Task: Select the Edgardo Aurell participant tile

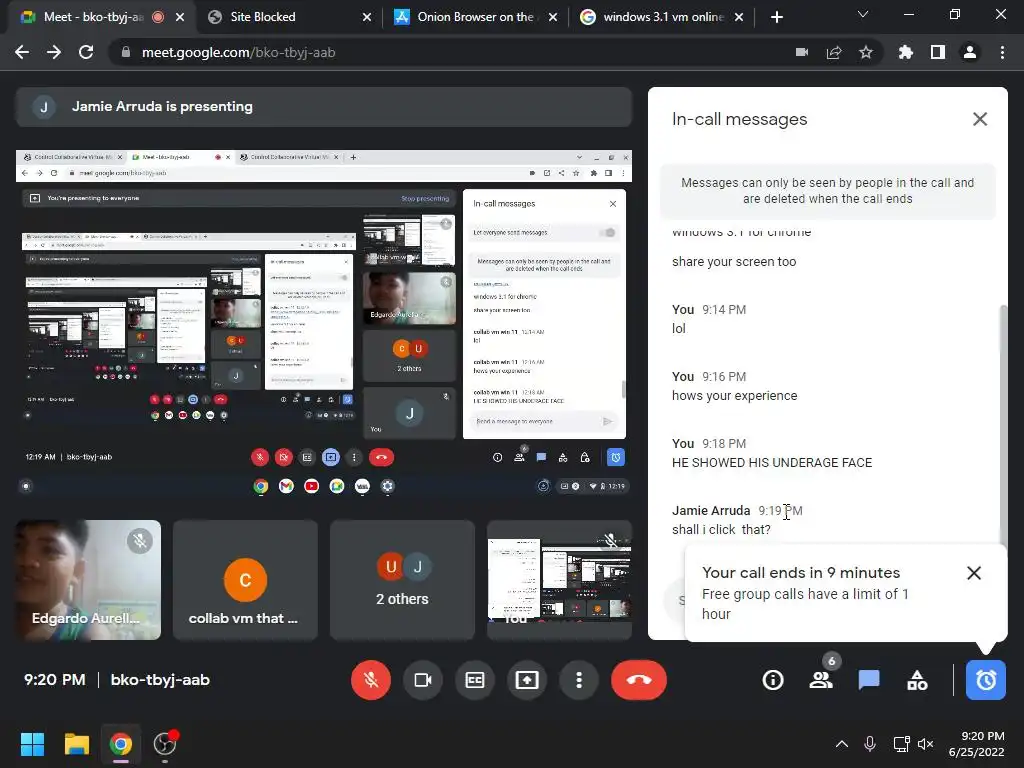Action: point(88,580)
